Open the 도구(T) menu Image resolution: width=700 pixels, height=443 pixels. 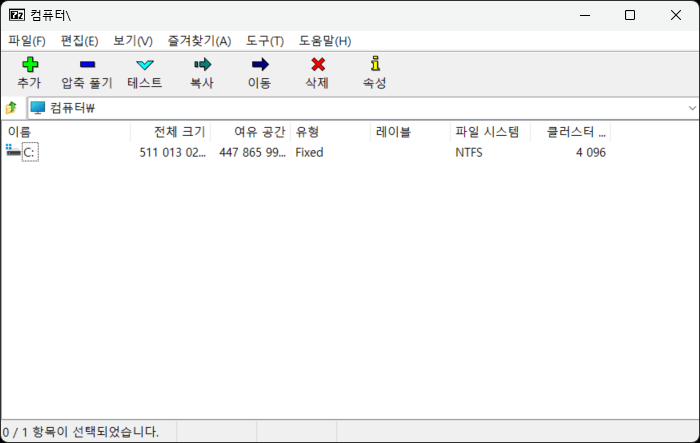(x=265, y=41)
